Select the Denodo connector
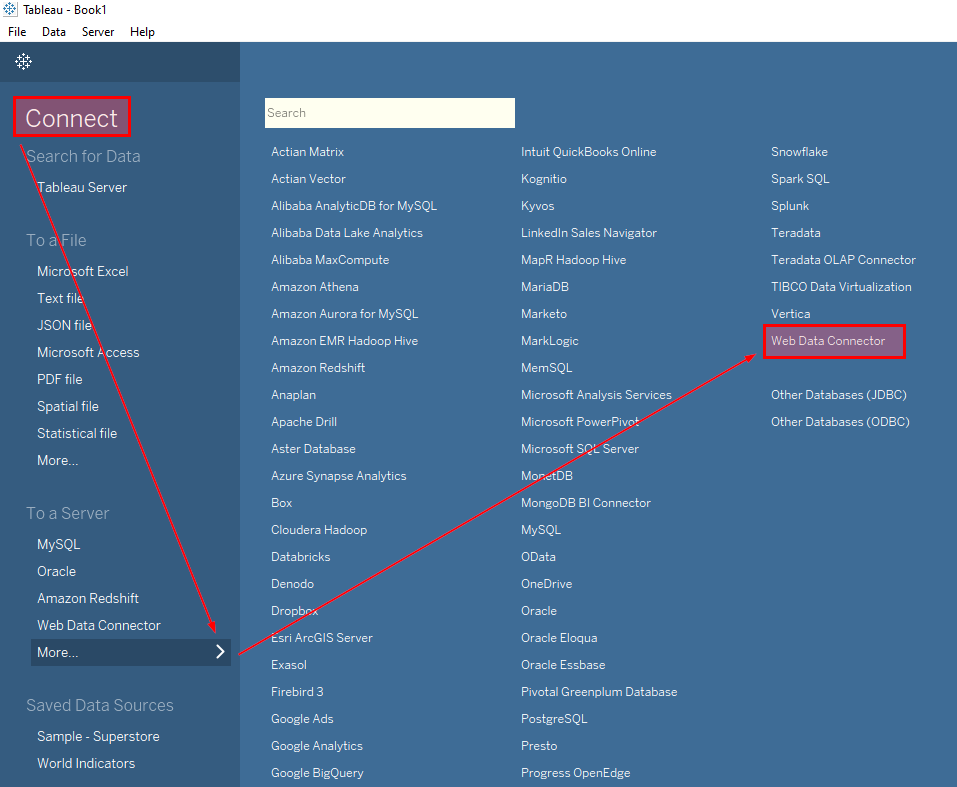Screen dimensions: 957x787 pos(292,584)
